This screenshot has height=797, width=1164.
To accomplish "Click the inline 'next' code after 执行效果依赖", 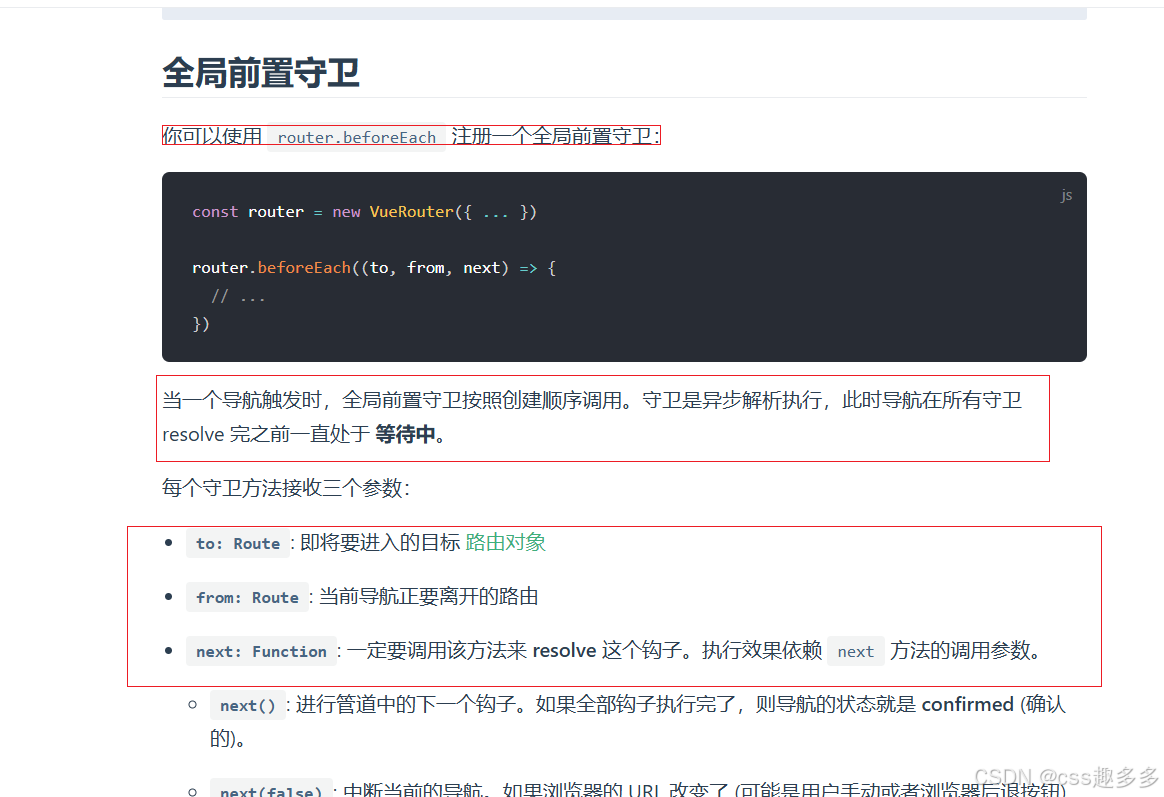I will [x=856, y=652].
